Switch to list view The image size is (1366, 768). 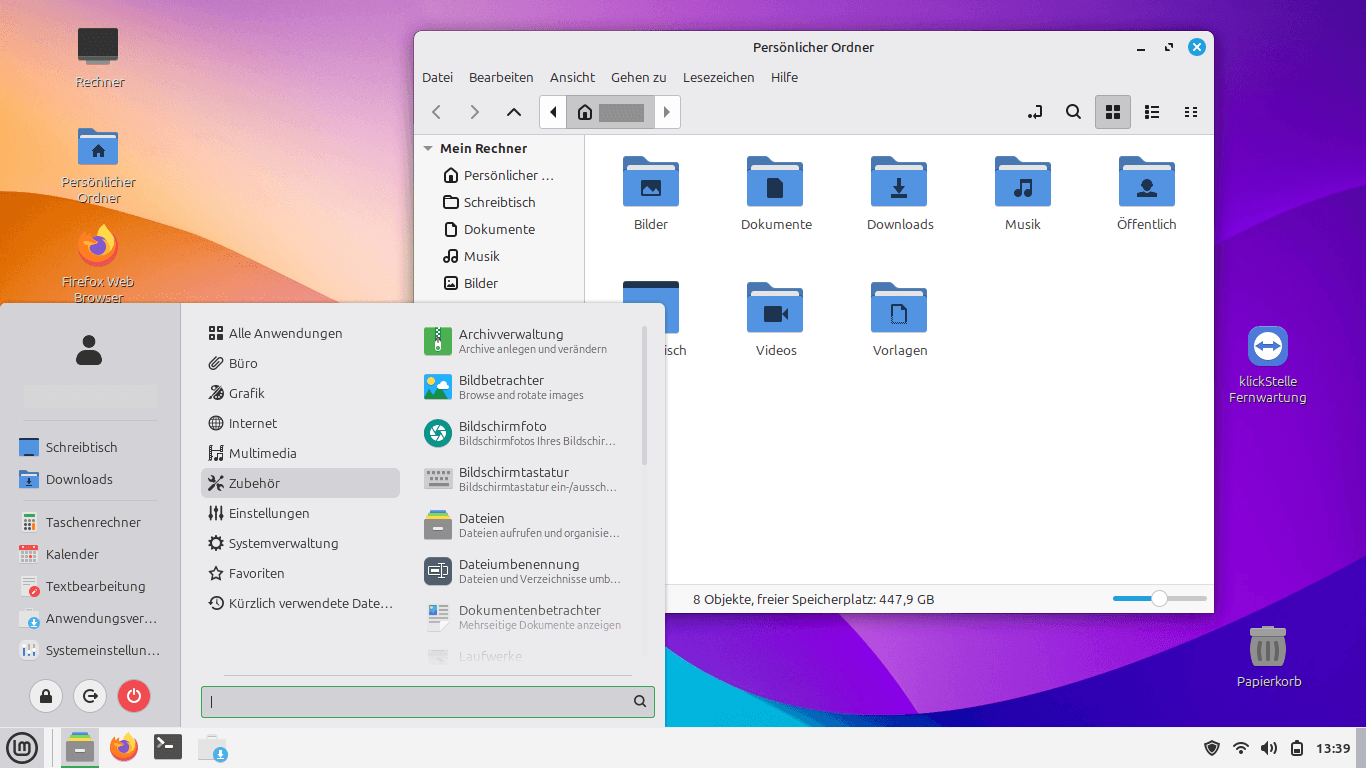[x=1152, y=112]
